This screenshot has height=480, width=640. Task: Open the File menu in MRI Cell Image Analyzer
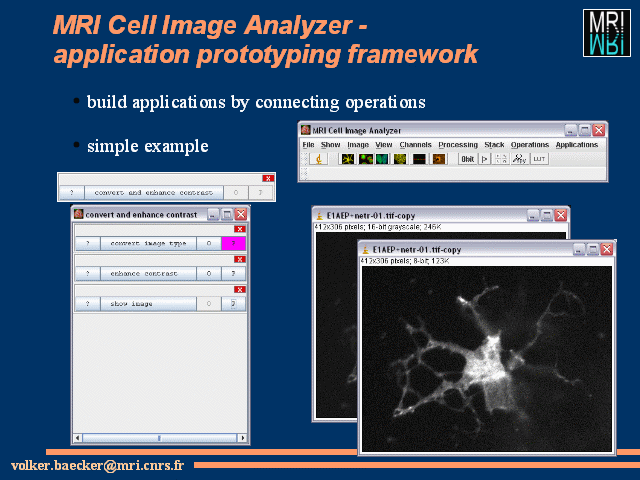pyautogui.click(x=308, y=145)
